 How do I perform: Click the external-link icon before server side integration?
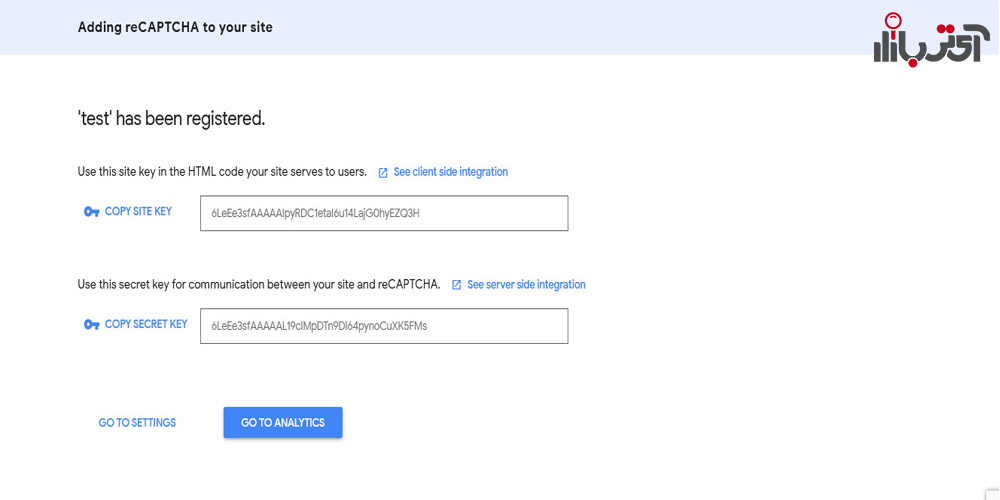tap(456, 285)
